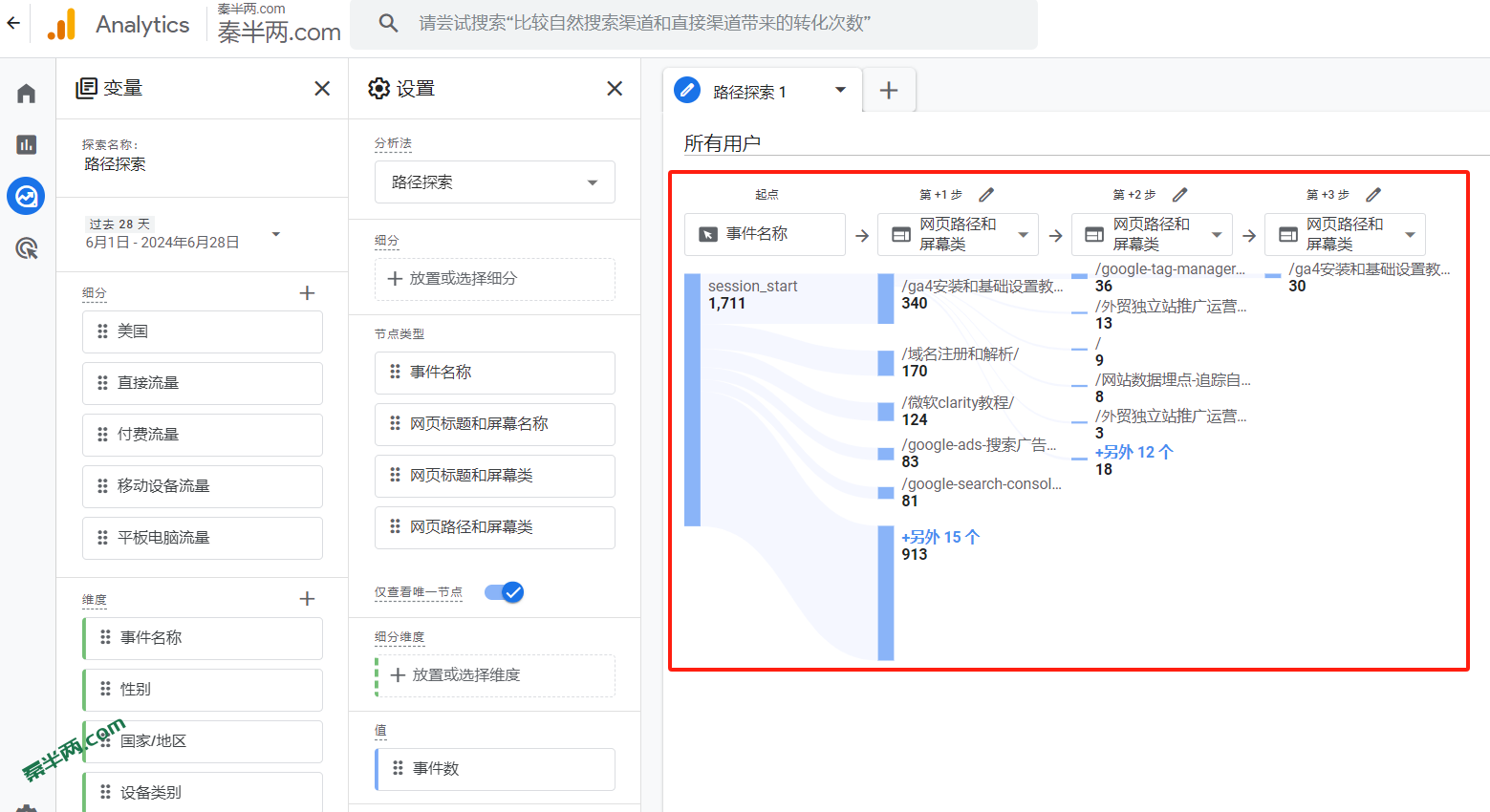1490x812 pixels.
Task: Select the Explore compass icon
Action: (x=25, y=196)
